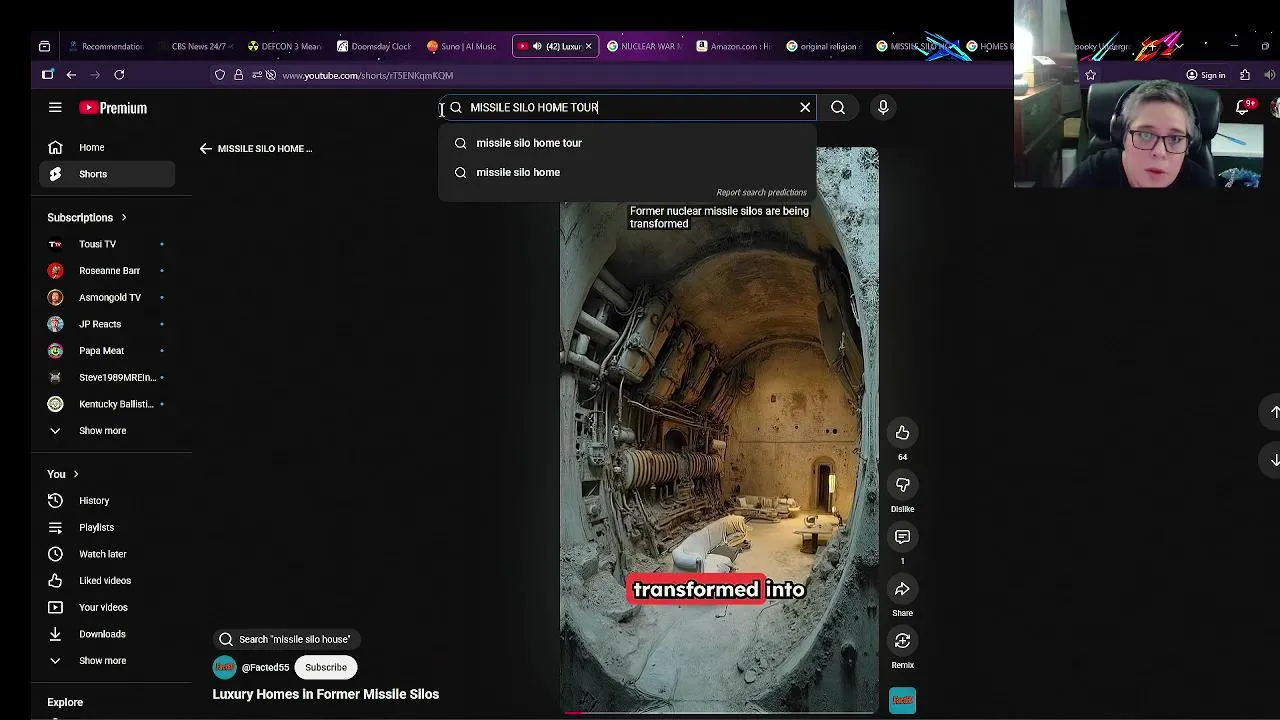
Task: Go forward in browser history
Action: pyautogui.click(x=95, y=75)
